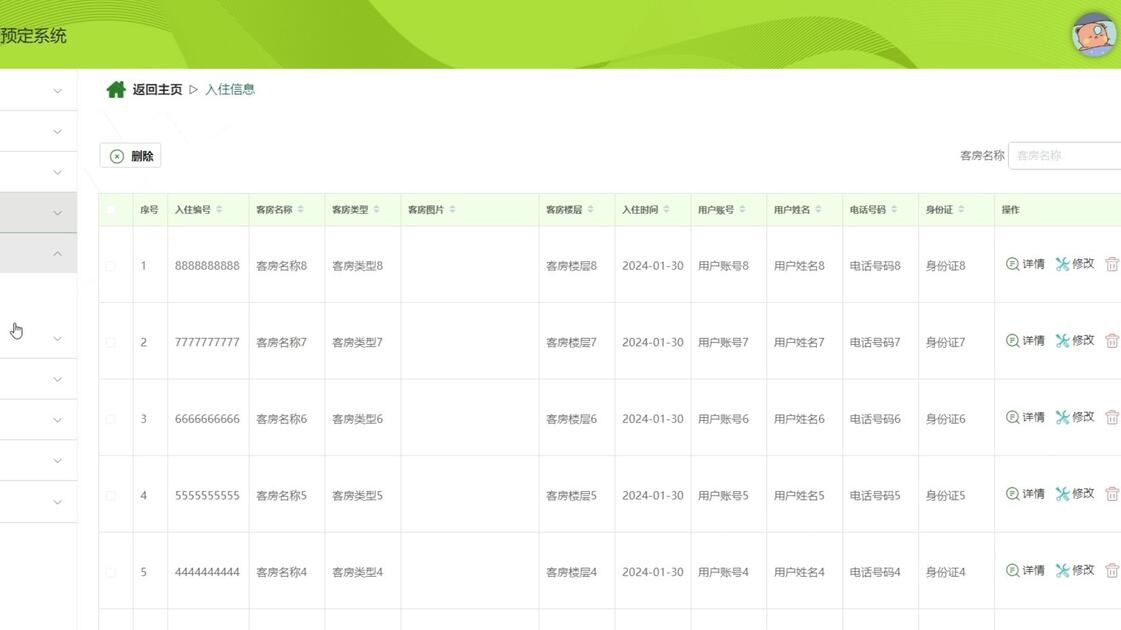The height and width of the screenshot is (630, 1121).
Task: Click trash icon in 身份证6 row
Action: tap(1112, 417)
